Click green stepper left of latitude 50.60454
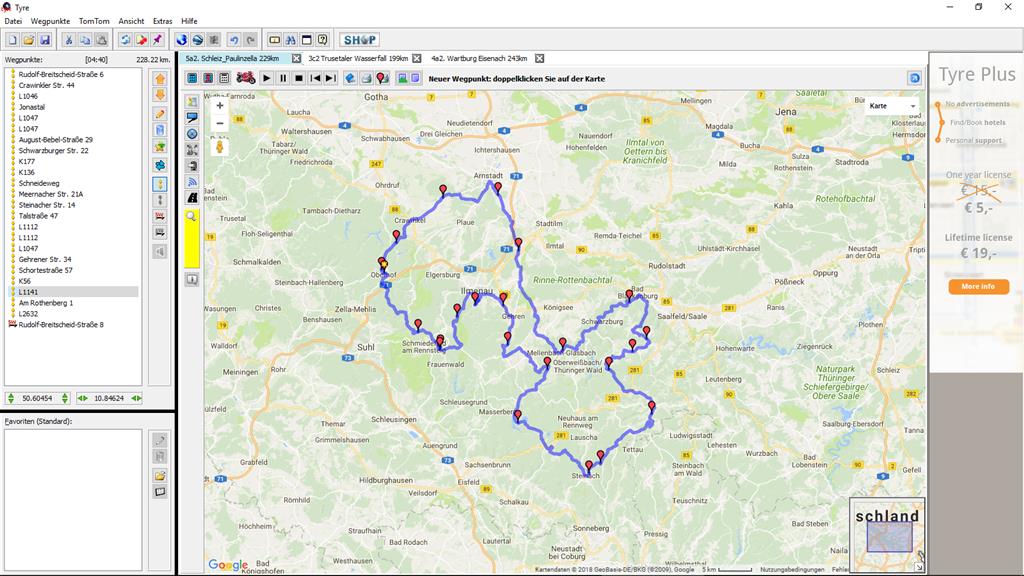The width and height of the screenshot is (1024, 576). point(11,398)
